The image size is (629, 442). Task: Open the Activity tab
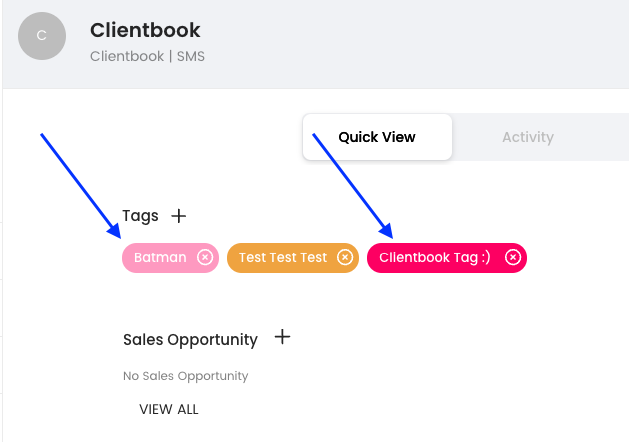(527, 137)
